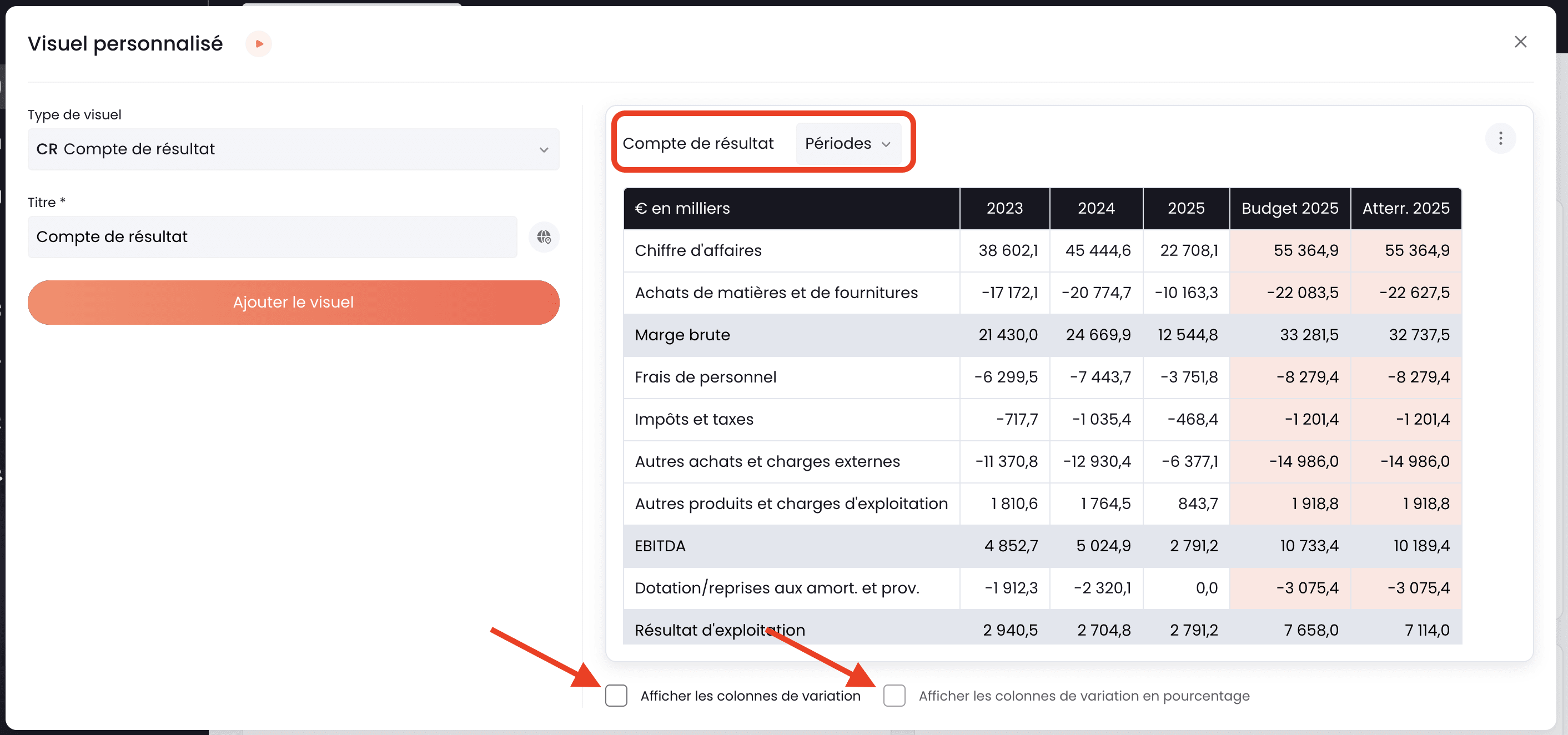Image resolution: width=1568 pixels, height=735 pixels.
Task: Toggle variation en pourcentage checkbox
Action: pos(894,696)
